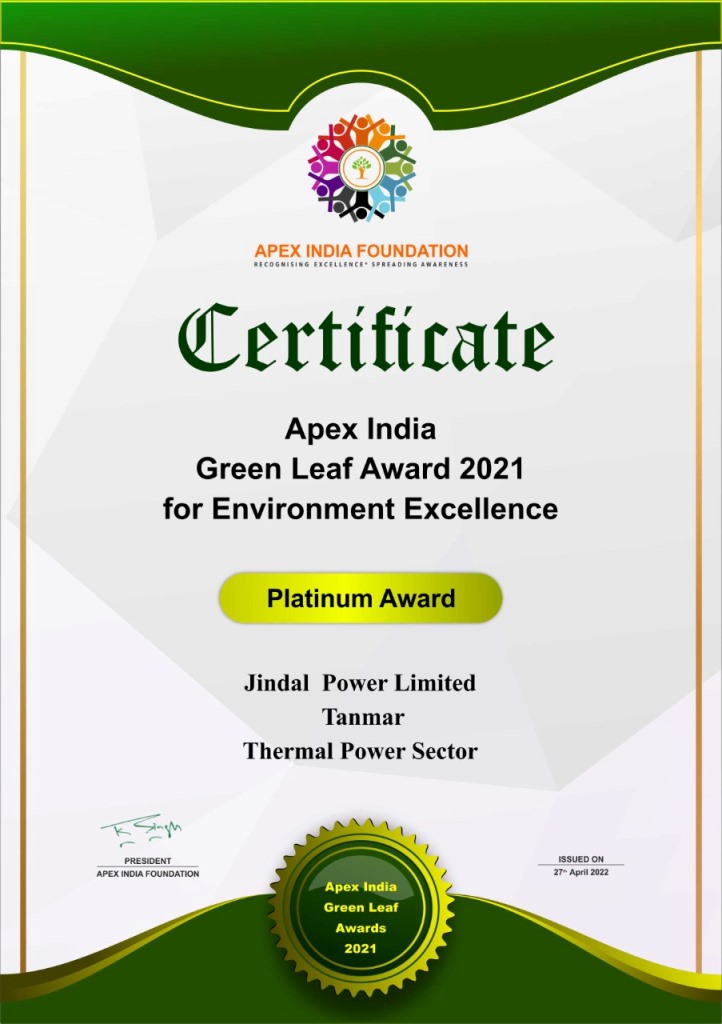722x1024 pixels.
Task: Click the Platinum Award badge
Action: (x=360, y=599)
